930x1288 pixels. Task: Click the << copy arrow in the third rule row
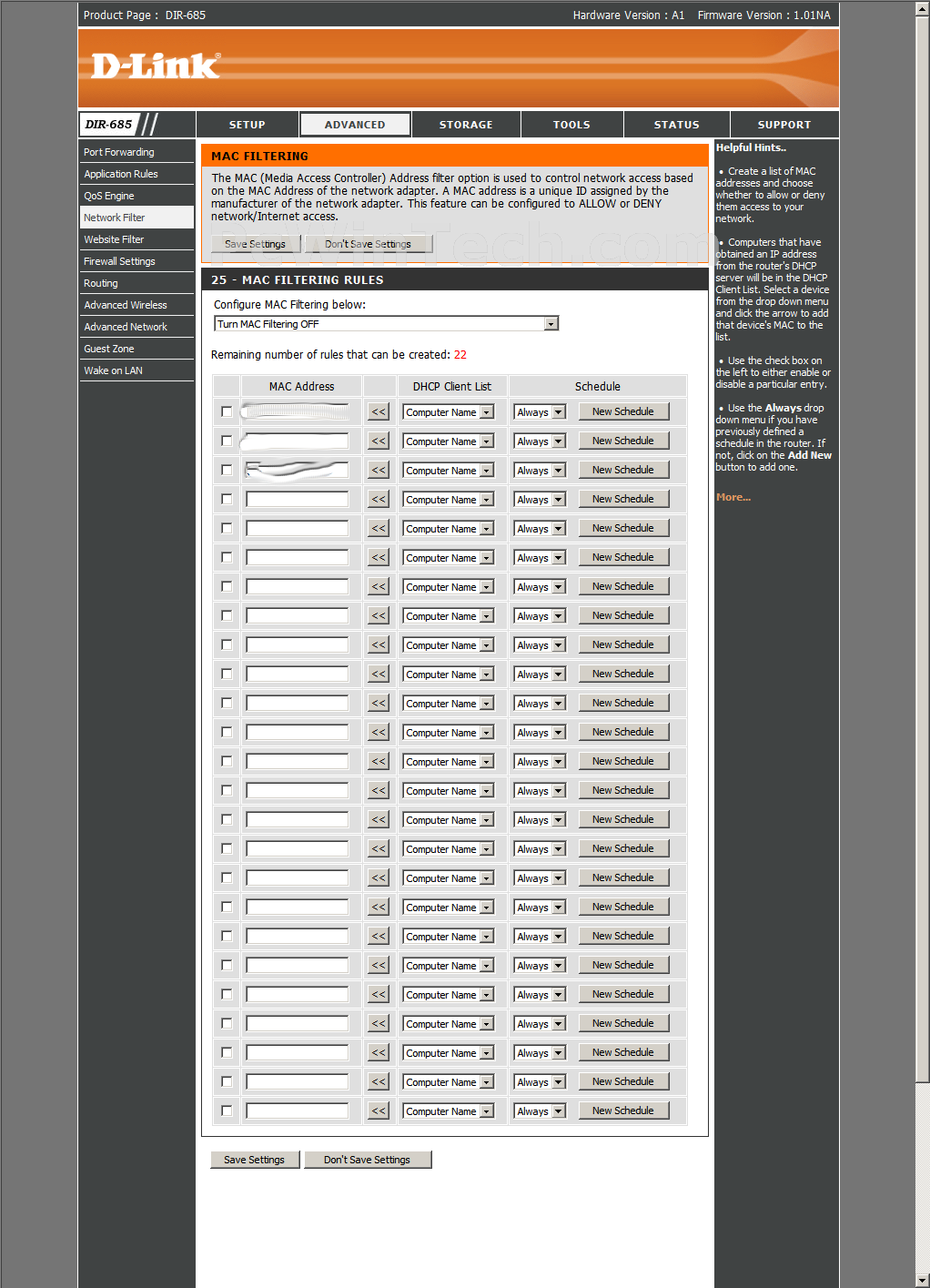(x=379, y=471)
